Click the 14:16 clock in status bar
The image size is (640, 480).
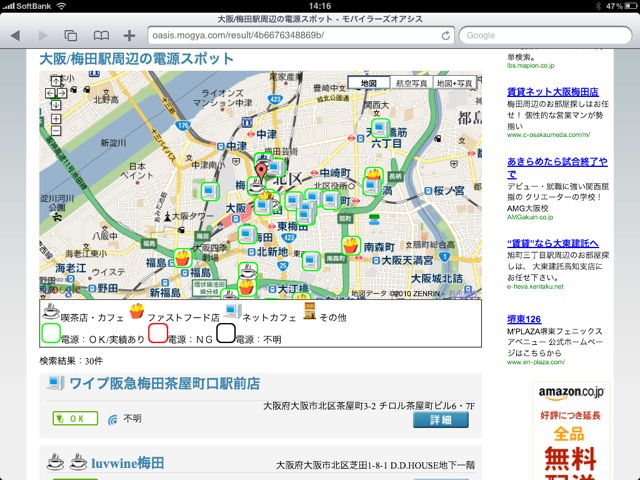pyautogui.click(x=320, y=6)
